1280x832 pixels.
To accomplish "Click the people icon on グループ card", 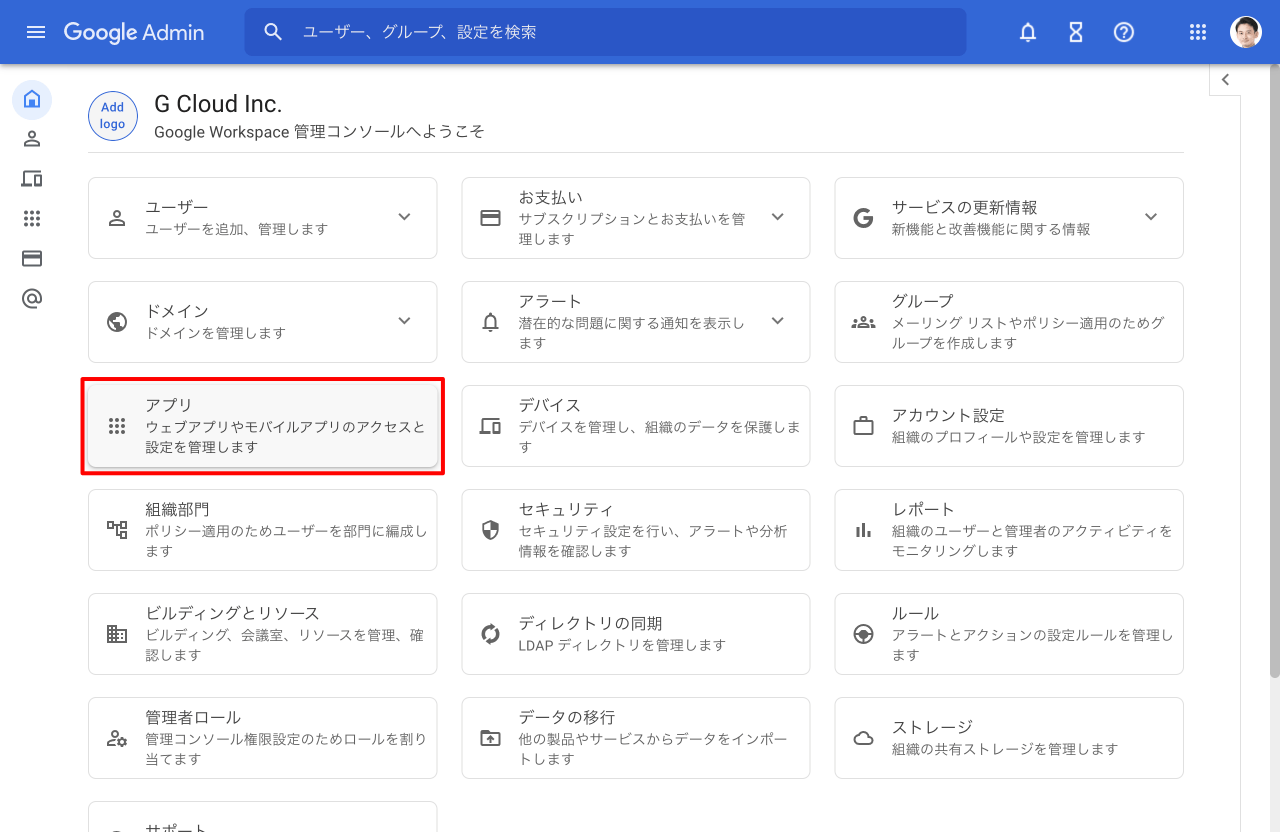I will pos(863,322).
